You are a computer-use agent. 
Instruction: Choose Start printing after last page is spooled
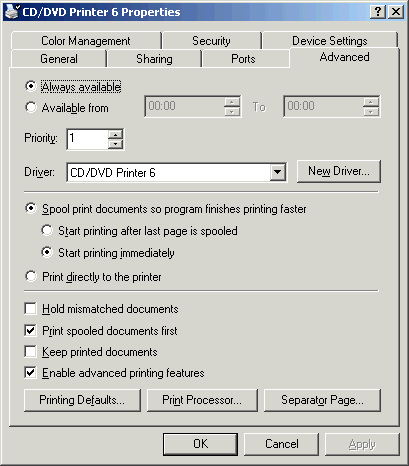47,230
